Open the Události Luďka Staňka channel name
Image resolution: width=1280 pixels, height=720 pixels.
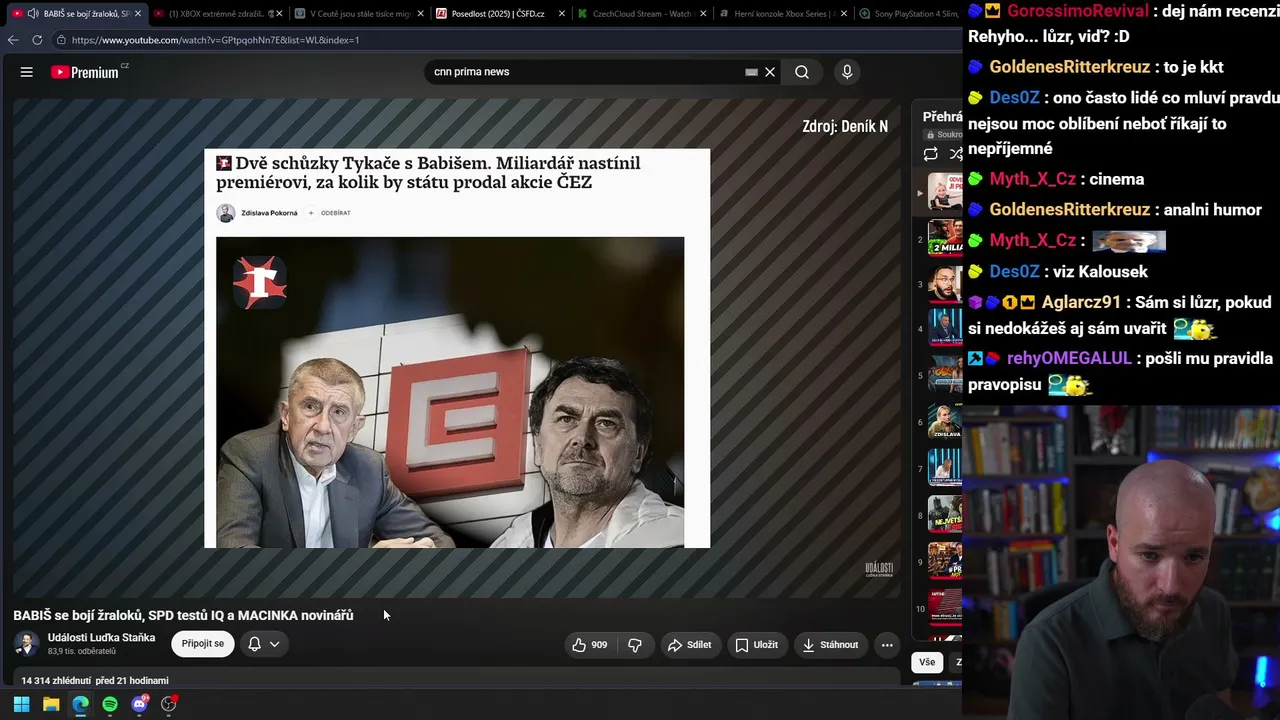pos(101,638)
